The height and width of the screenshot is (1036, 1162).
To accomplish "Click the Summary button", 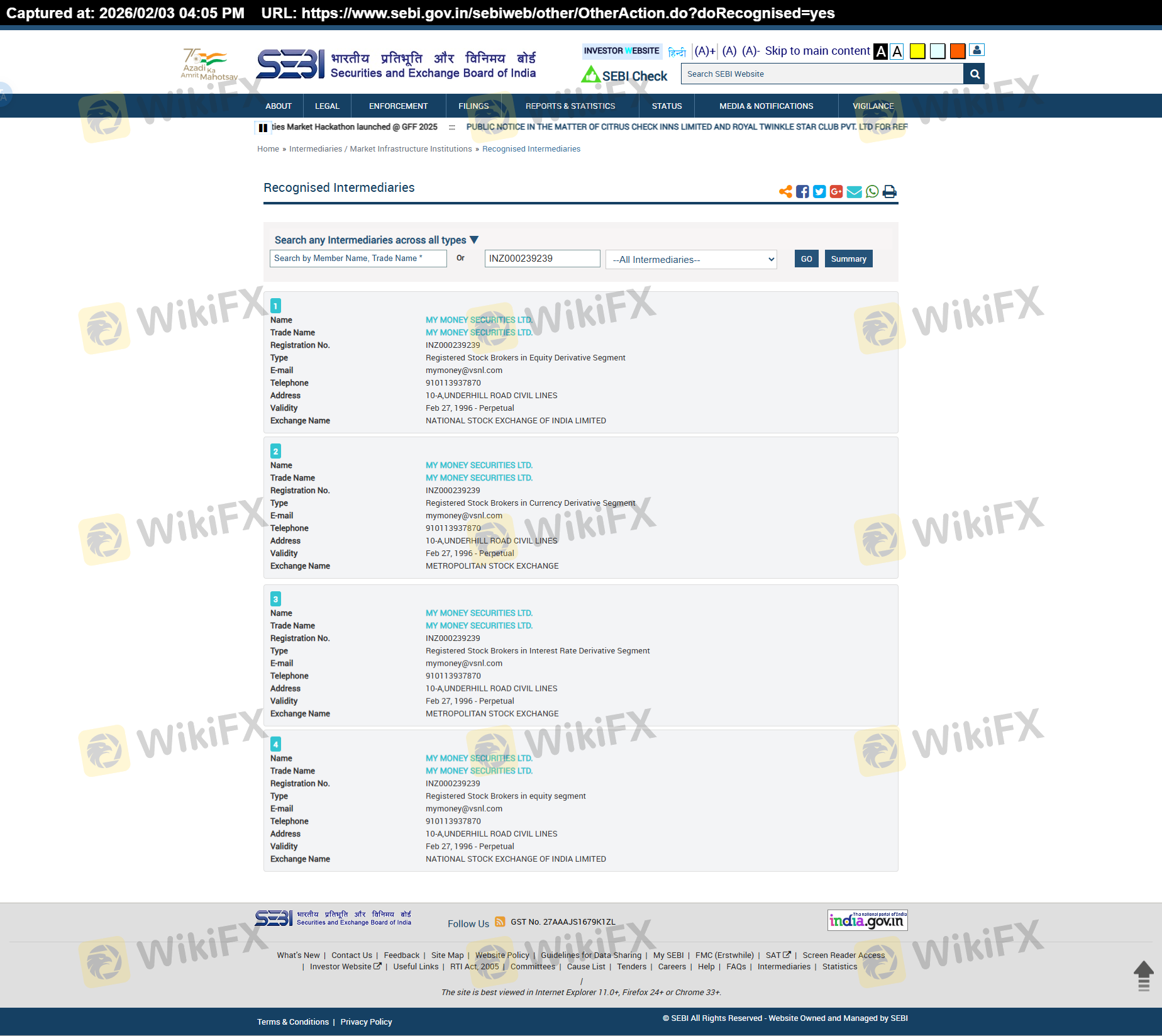I will point(849,259).
